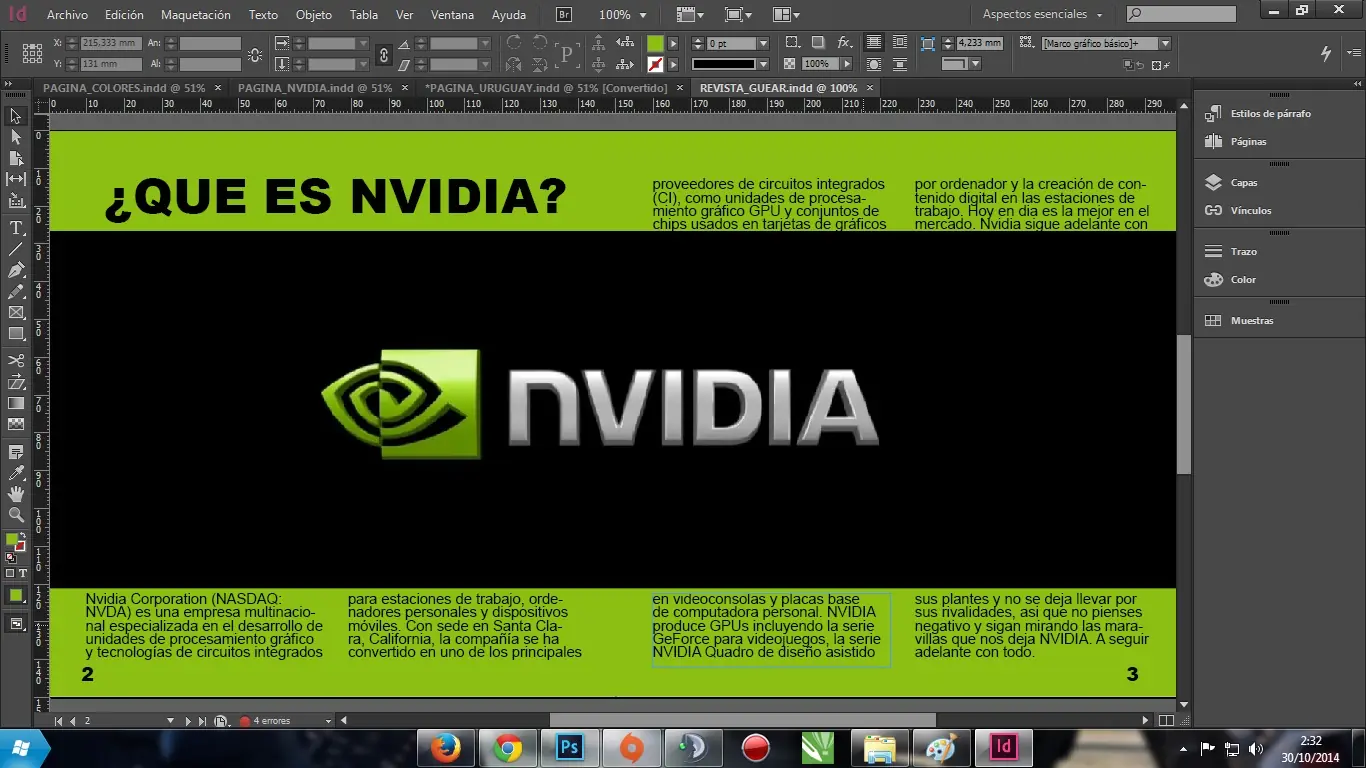Select the Selection tool arrow

[16, 116]
